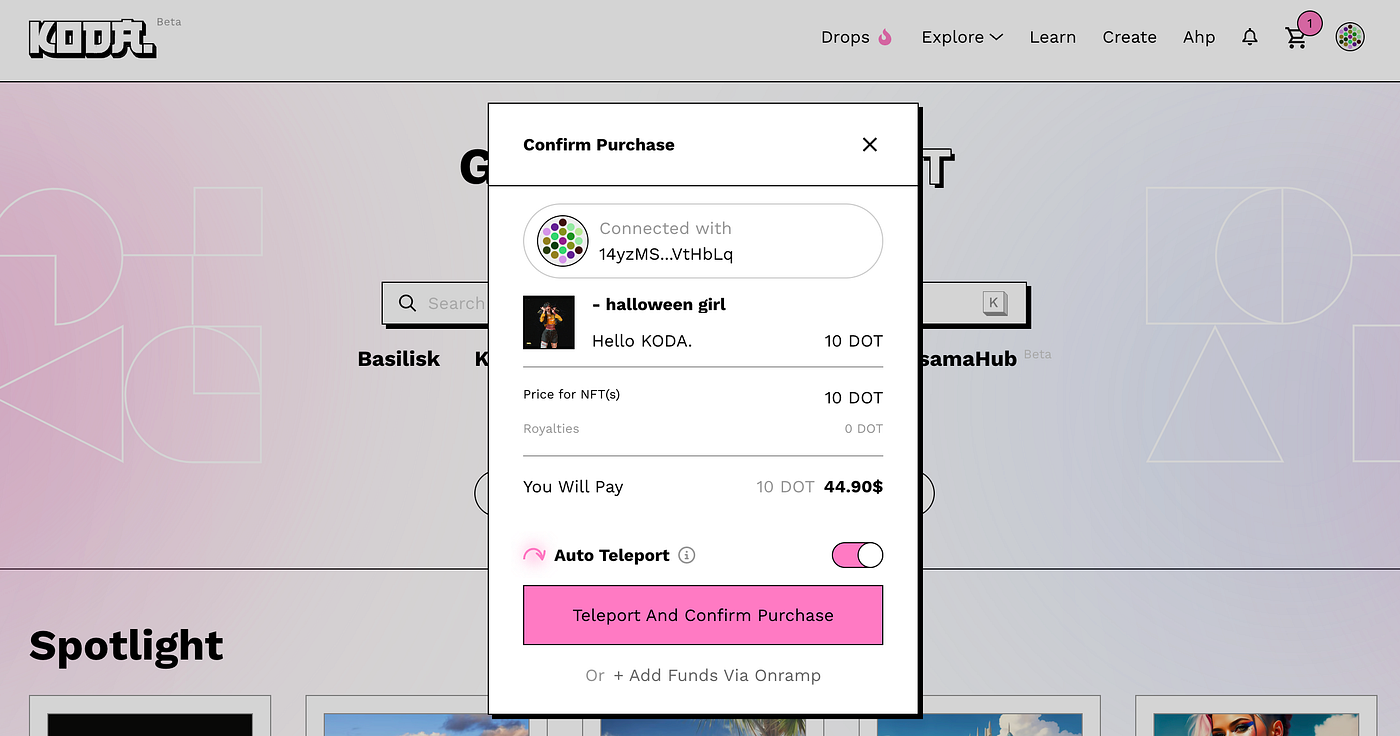Image resolution: width=1400 pixels, height=736 pixels.
Task: Click Add Funds Via Onramp link
Action: click(x=716, y=675)
